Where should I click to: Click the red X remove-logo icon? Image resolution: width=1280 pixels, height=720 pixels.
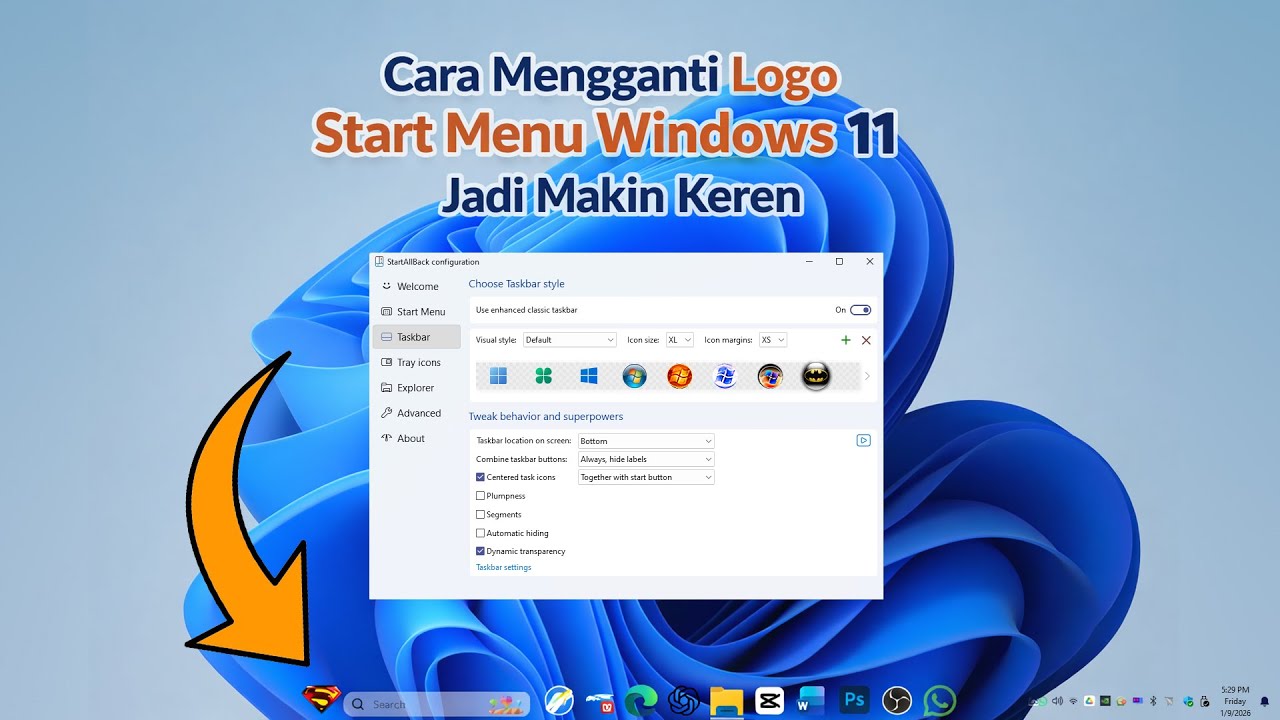pyautogui.click(x=866, y=340)
